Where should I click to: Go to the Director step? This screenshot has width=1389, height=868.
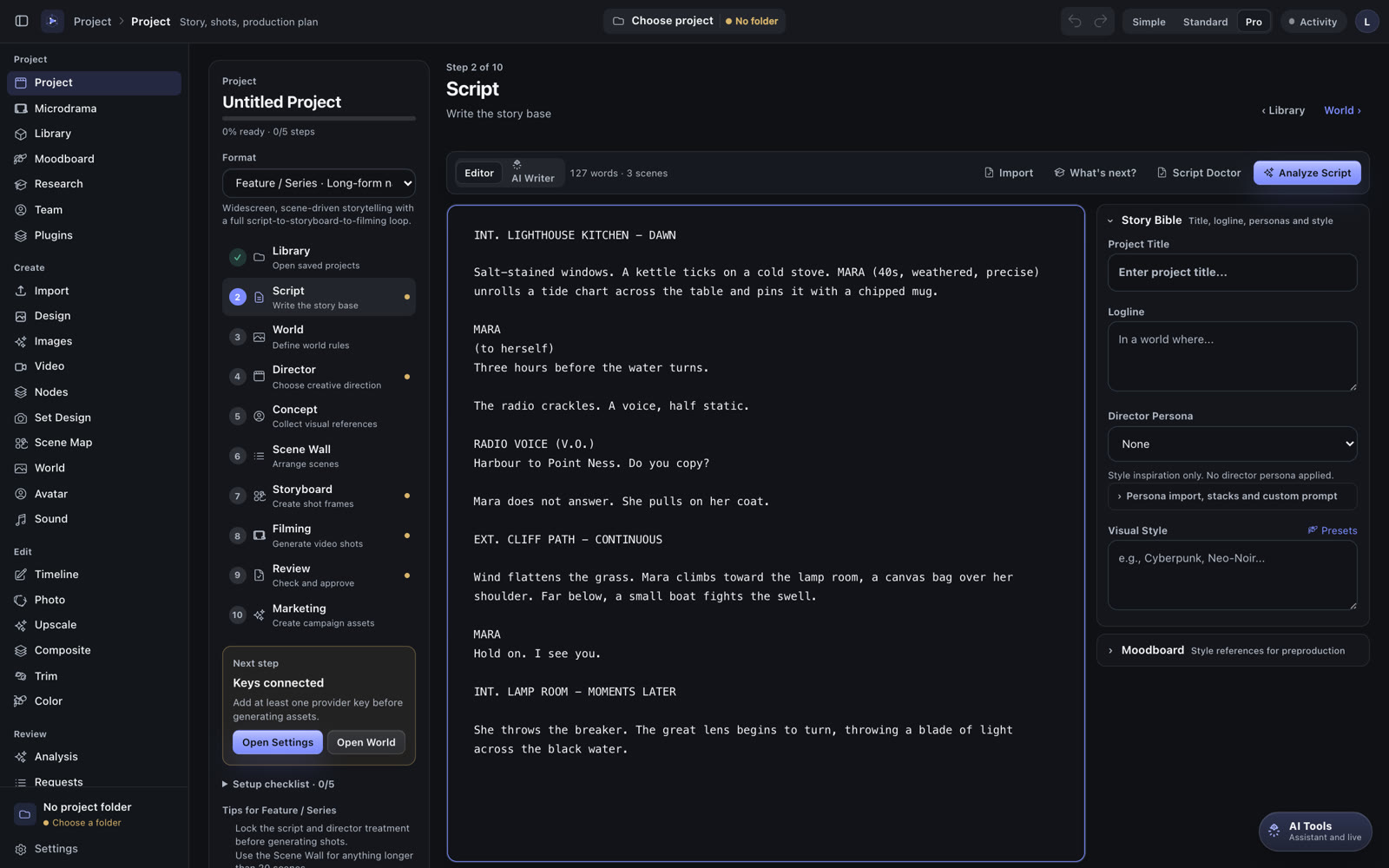coord(319,377)
